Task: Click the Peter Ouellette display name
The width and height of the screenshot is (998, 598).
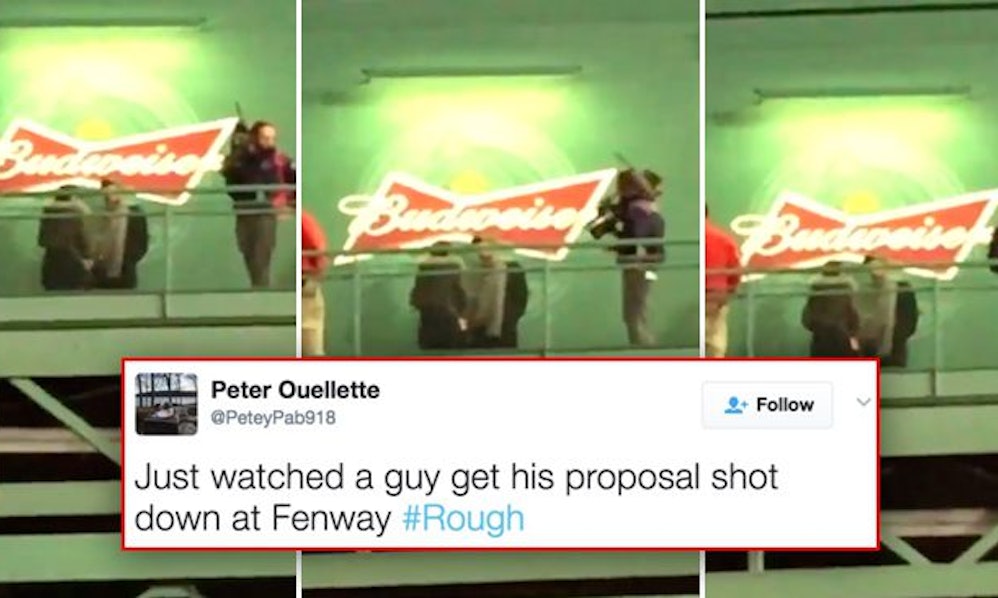Action: point(295,389)
